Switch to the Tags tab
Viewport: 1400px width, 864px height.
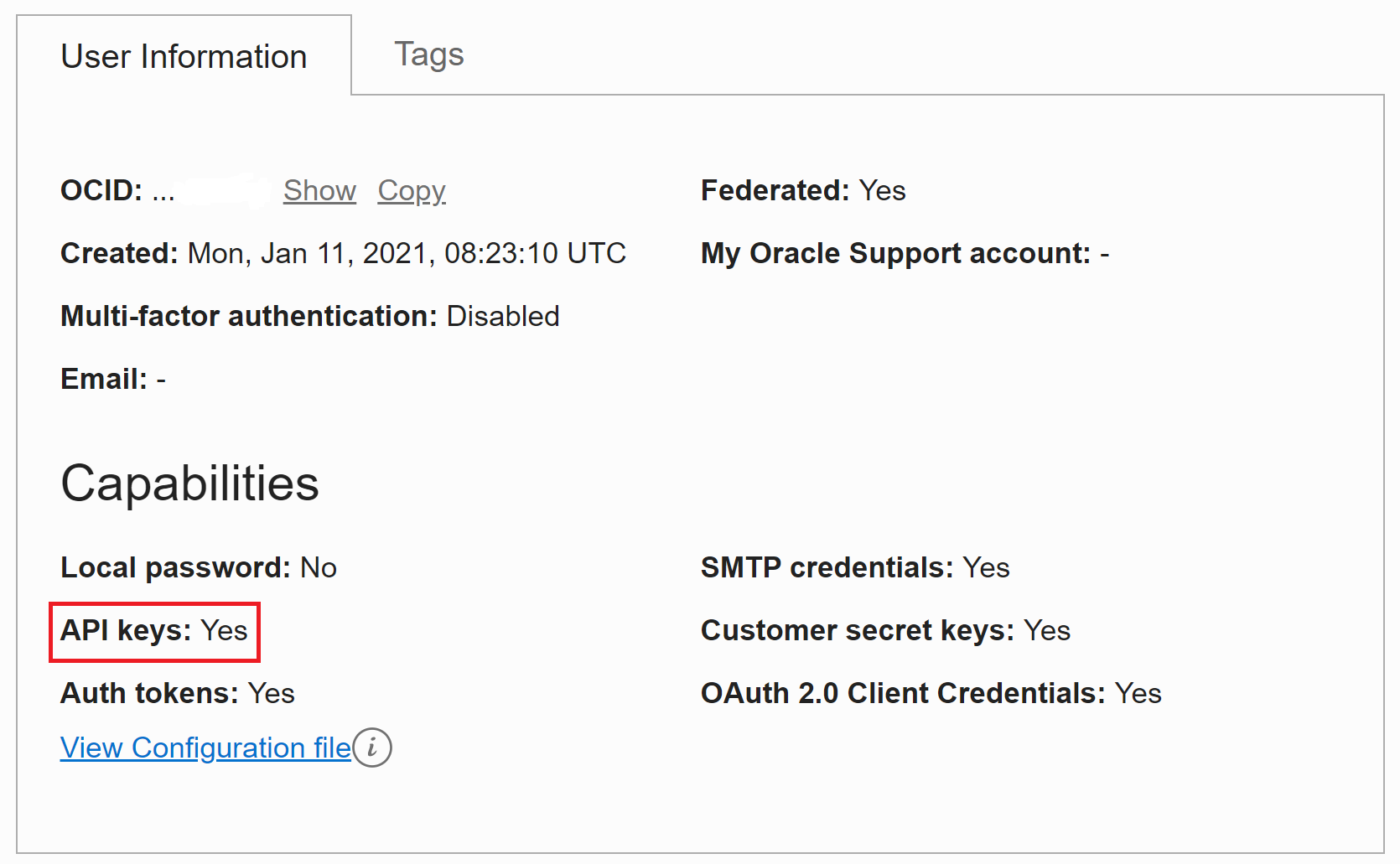click(x=428, y=54)
